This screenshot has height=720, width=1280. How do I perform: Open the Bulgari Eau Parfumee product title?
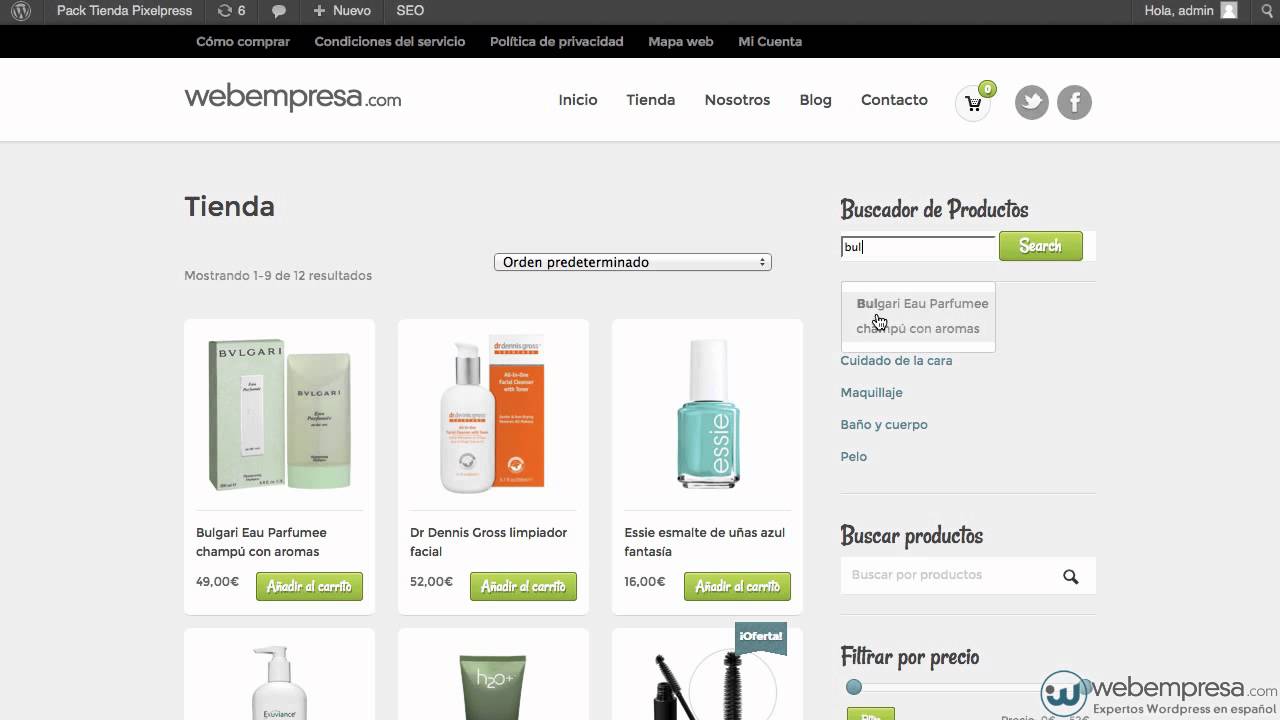pyautogui.click(x=261, y=542)
